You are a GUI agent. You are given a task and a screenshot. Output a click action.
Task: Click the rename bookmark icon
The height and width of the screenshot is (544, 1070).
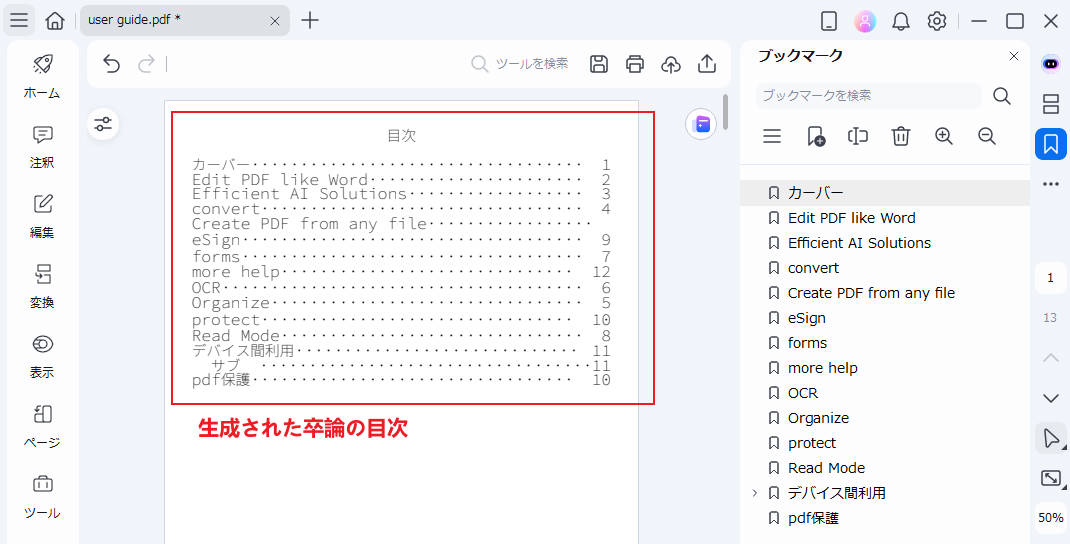coord(858,137)
